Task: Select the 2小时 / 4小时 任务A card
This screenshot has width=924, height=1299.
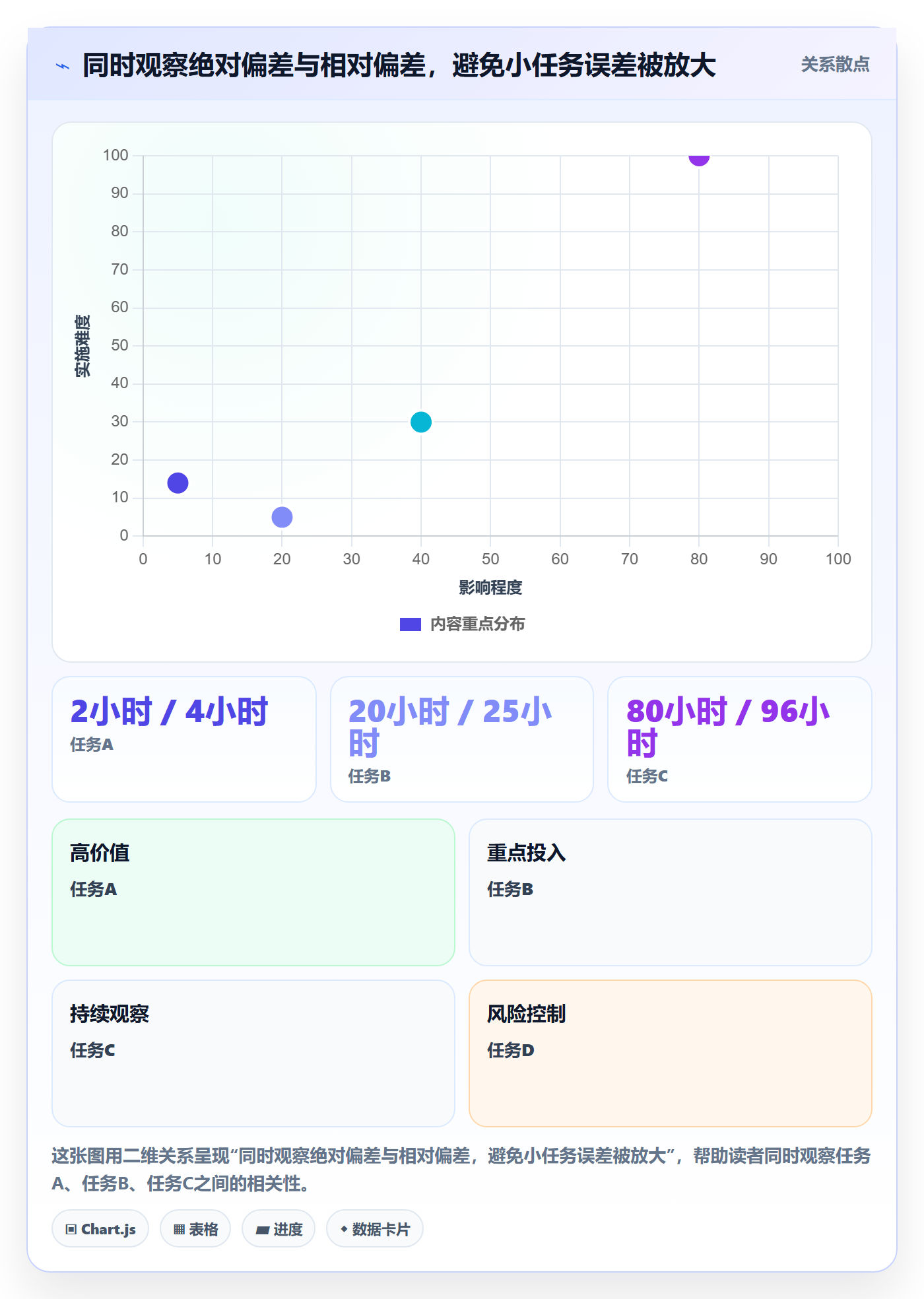Action: coord(184,739)
